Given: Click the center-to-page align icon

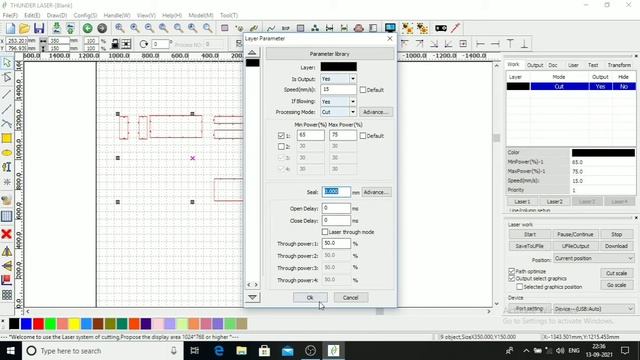Looking at the screenshot, I should point(463,44).
